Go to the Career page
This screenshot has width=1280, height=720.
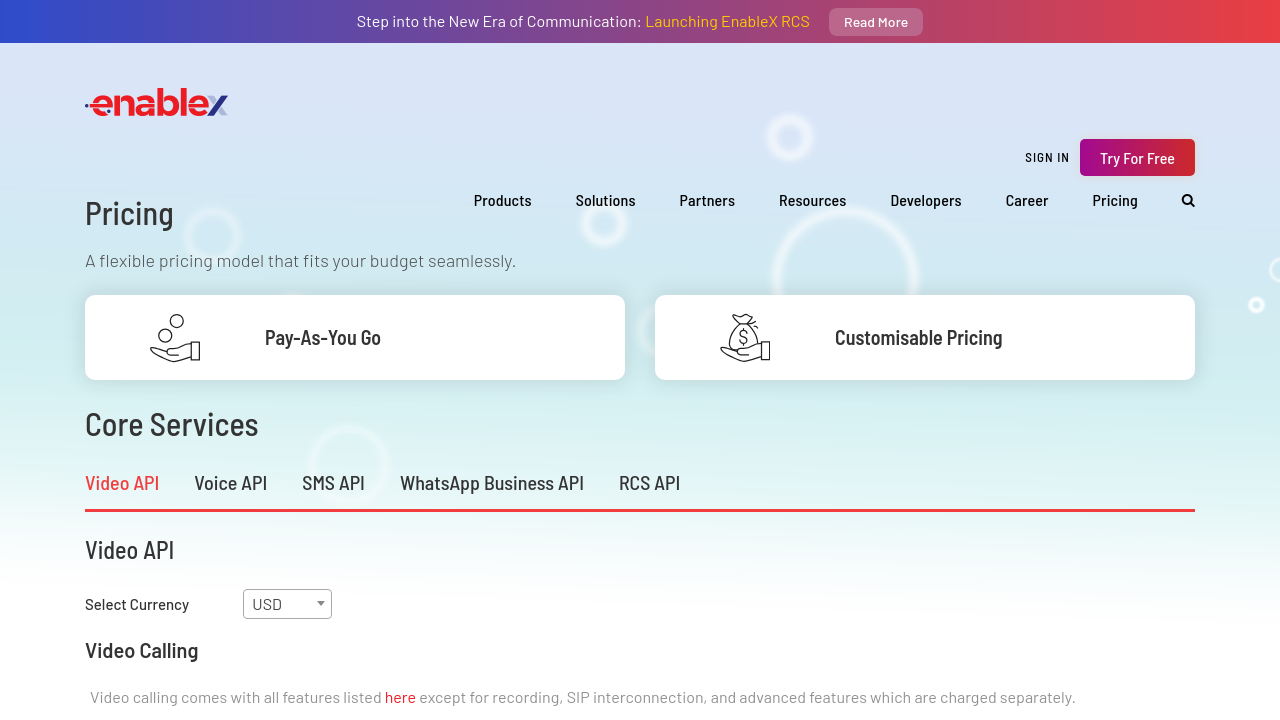click(x=1026, y=200)
